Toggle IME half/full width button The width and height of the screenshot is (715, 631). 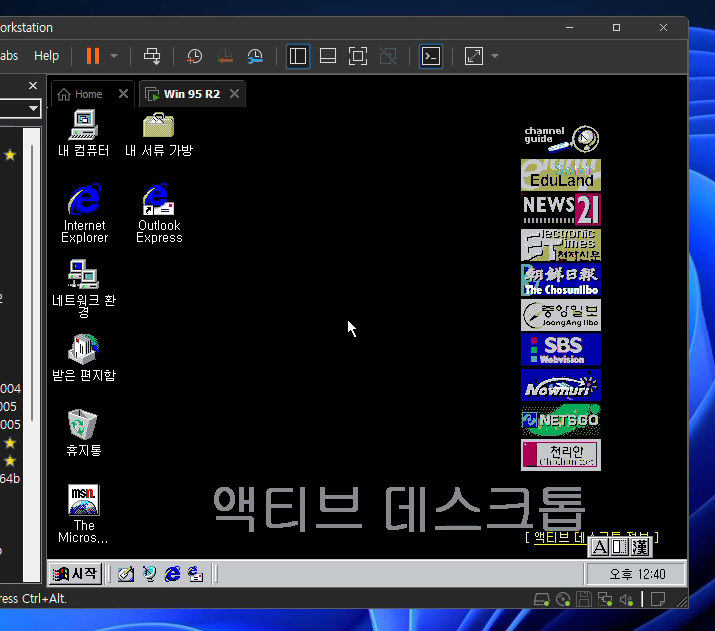(619, 547)
